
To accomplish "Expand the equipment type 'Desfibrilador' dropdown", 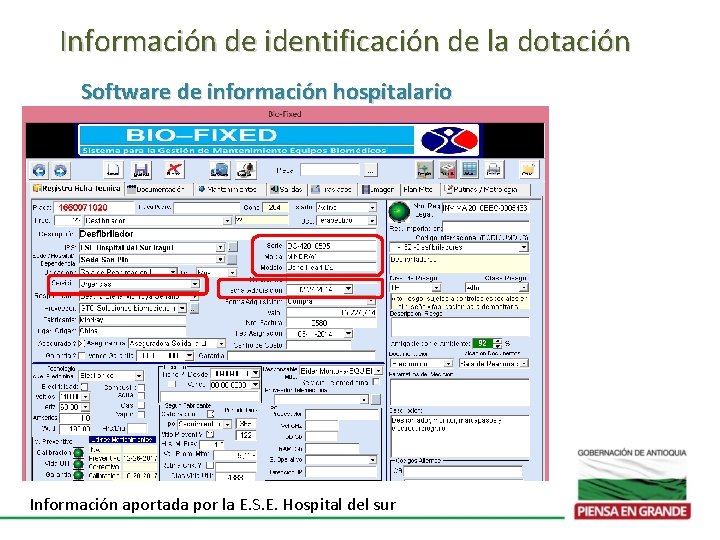I will click(x=227, y=221).
